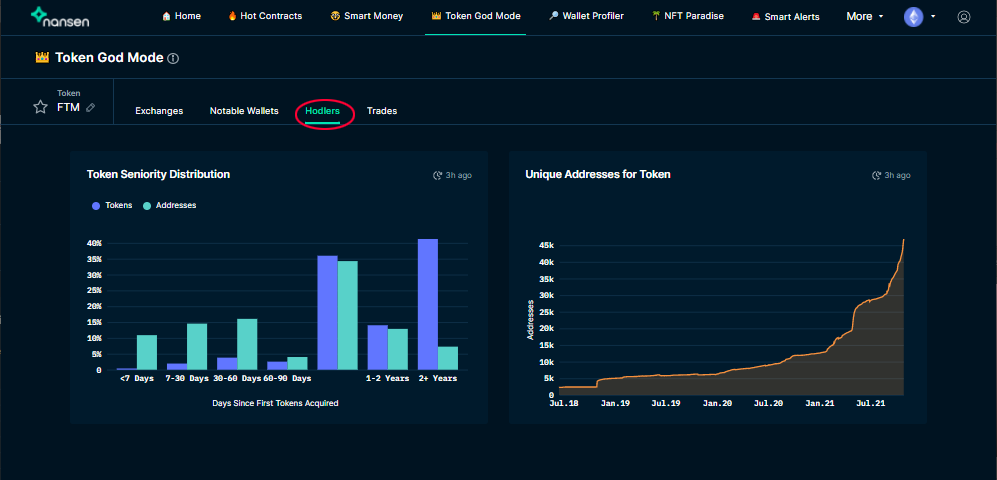Click refresh icon on Unique Addresses chart
The width and height of the screenshot is (997, 480).
(876, 175)
